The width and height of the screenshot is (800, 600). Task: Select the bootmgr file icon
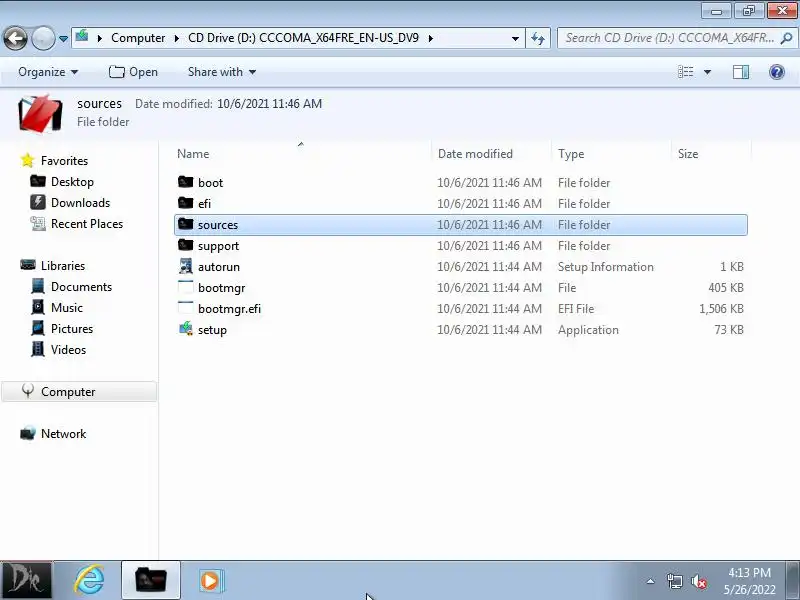[186, 287]
